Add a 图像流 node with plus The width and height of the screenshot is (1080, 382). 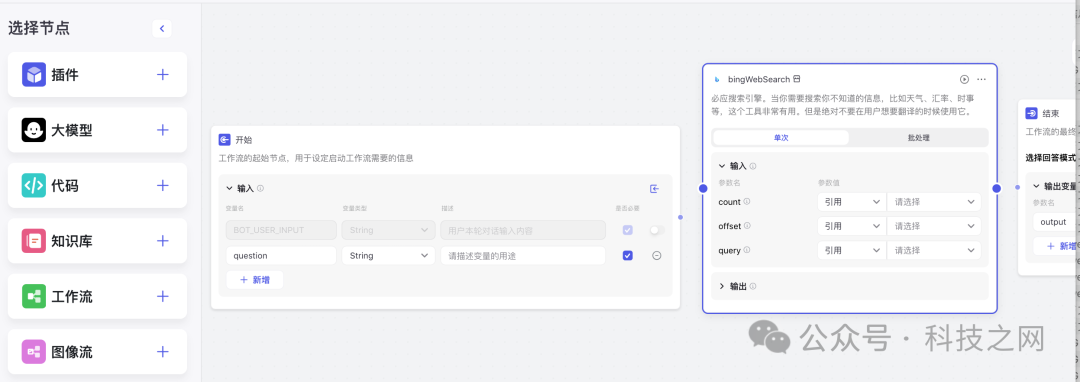point(163,352)
